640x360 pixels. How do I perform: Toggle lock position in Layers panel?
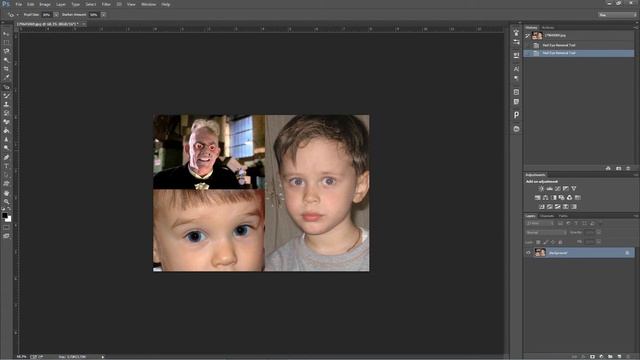click(x=553, y=242)
